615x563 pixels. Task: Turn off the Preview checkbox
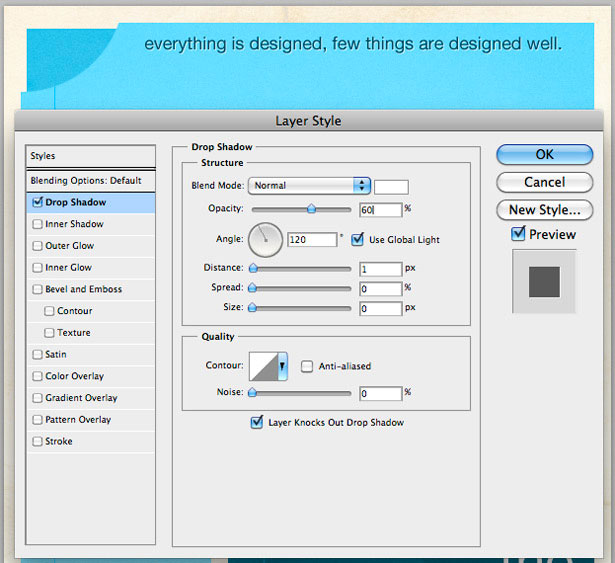coord(518,234)
